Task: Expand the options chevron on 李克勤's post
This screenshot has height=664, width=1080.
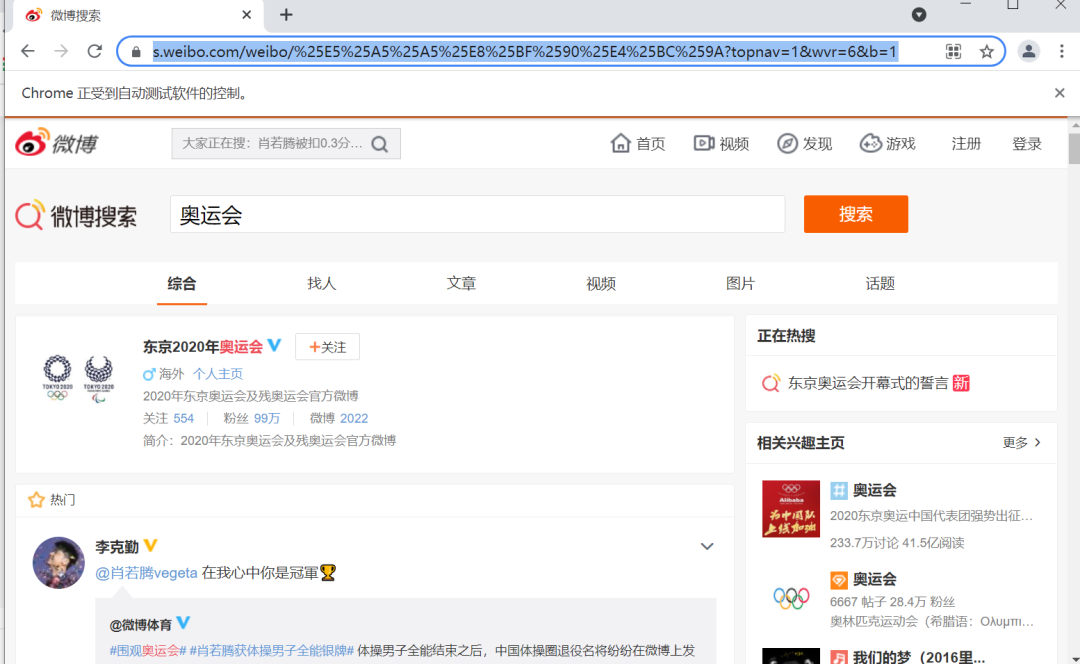Action: (x=707, y=546)
